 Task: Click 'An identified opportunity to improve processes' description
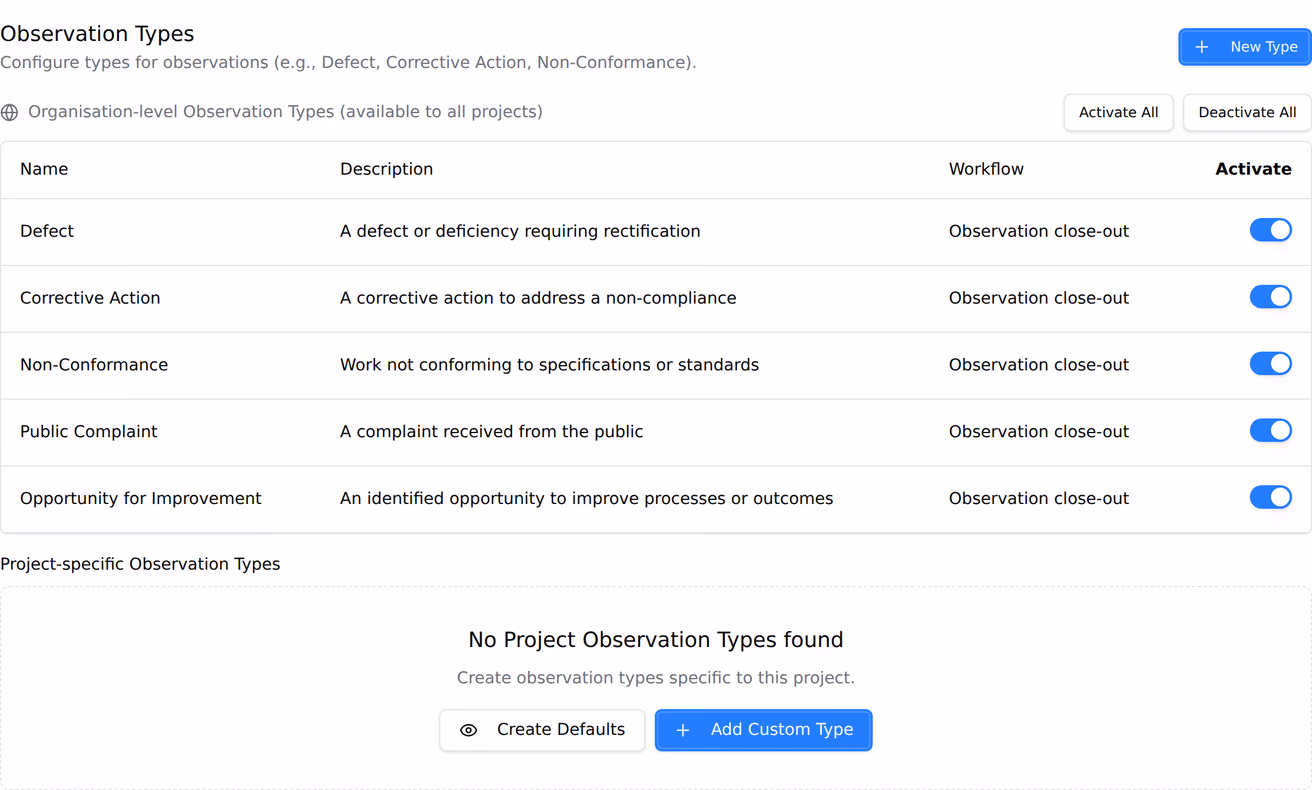(586, 499)
